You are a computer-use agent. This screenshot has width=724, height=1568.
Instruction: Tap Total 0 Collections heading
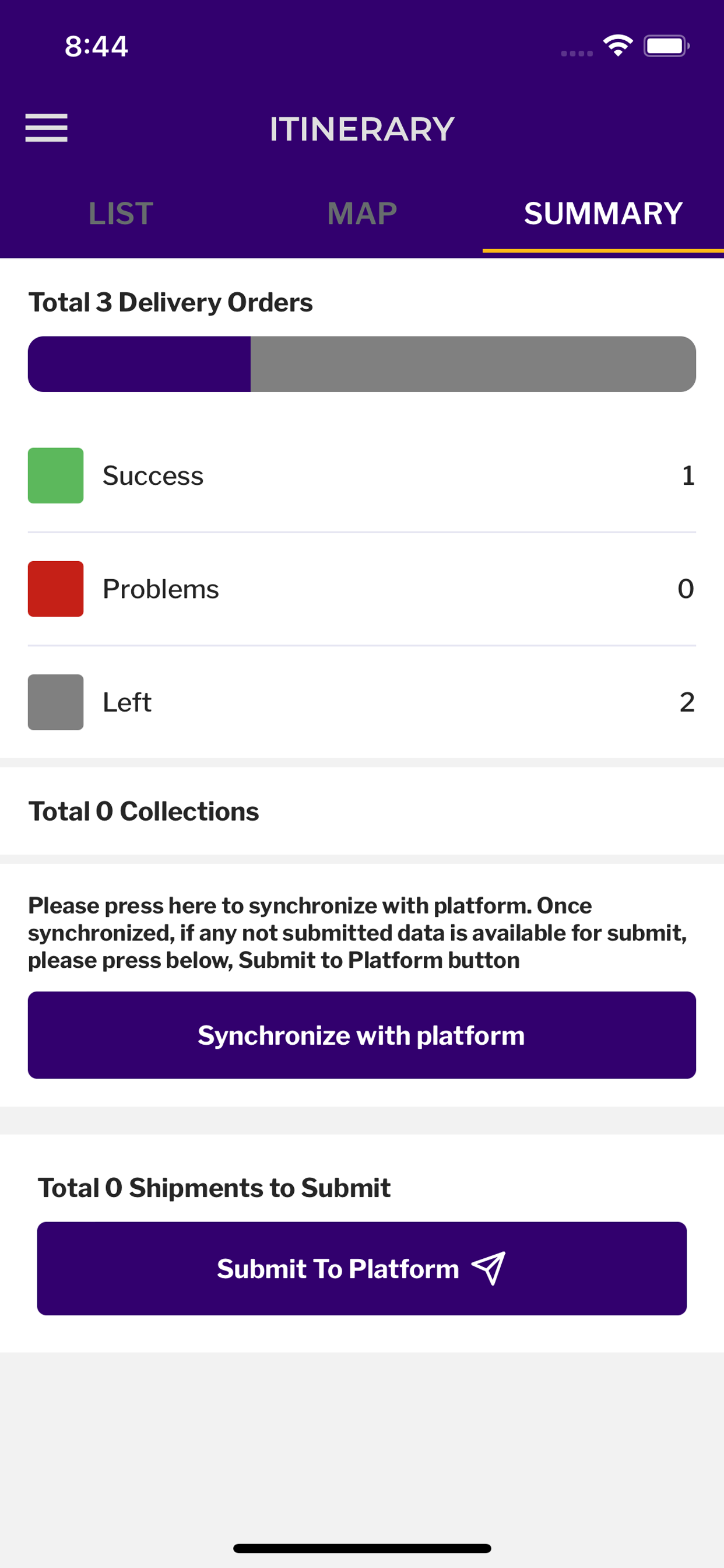[x=143, y=811]
